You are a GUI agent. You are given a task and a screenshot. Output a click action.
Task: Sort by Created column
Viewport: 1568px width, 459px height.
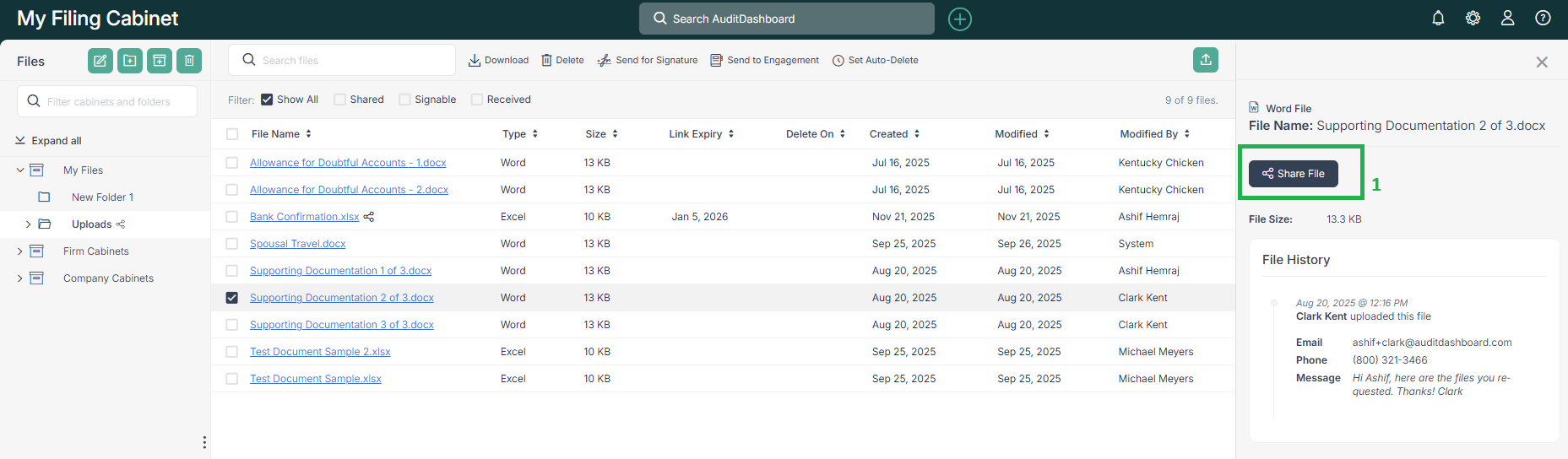click(894, 134)
